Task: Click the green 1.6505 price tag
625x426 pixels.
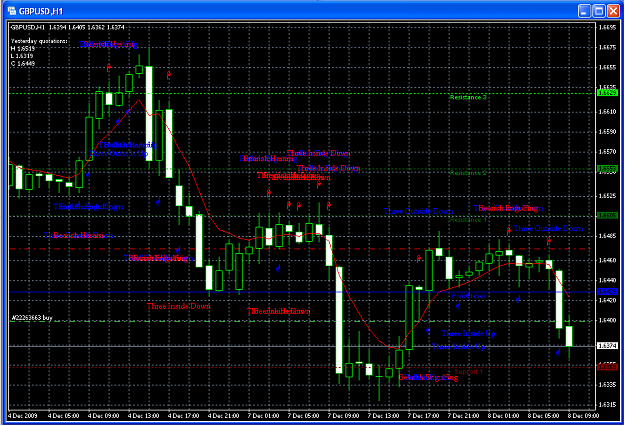Action: (x=607, y=216)
